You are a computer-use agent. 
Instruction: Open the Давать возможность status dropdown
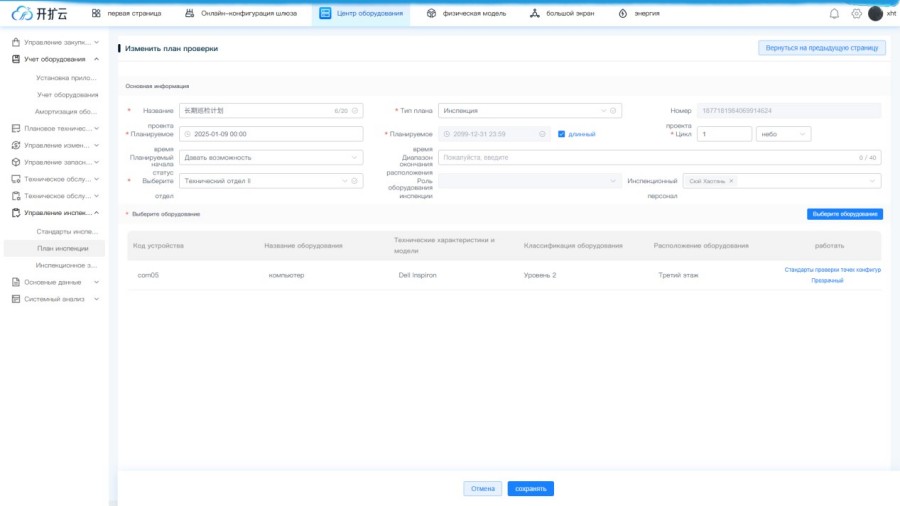[270, 157]
